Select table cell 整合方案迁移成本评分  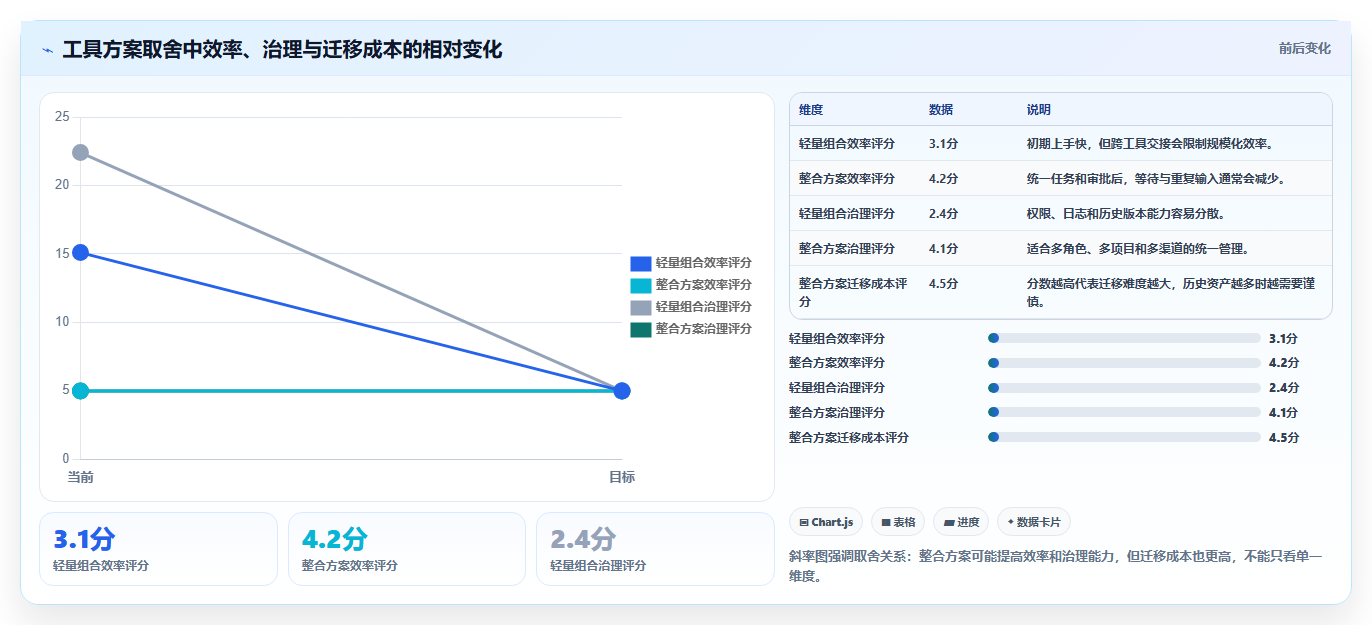coord(853,292)
